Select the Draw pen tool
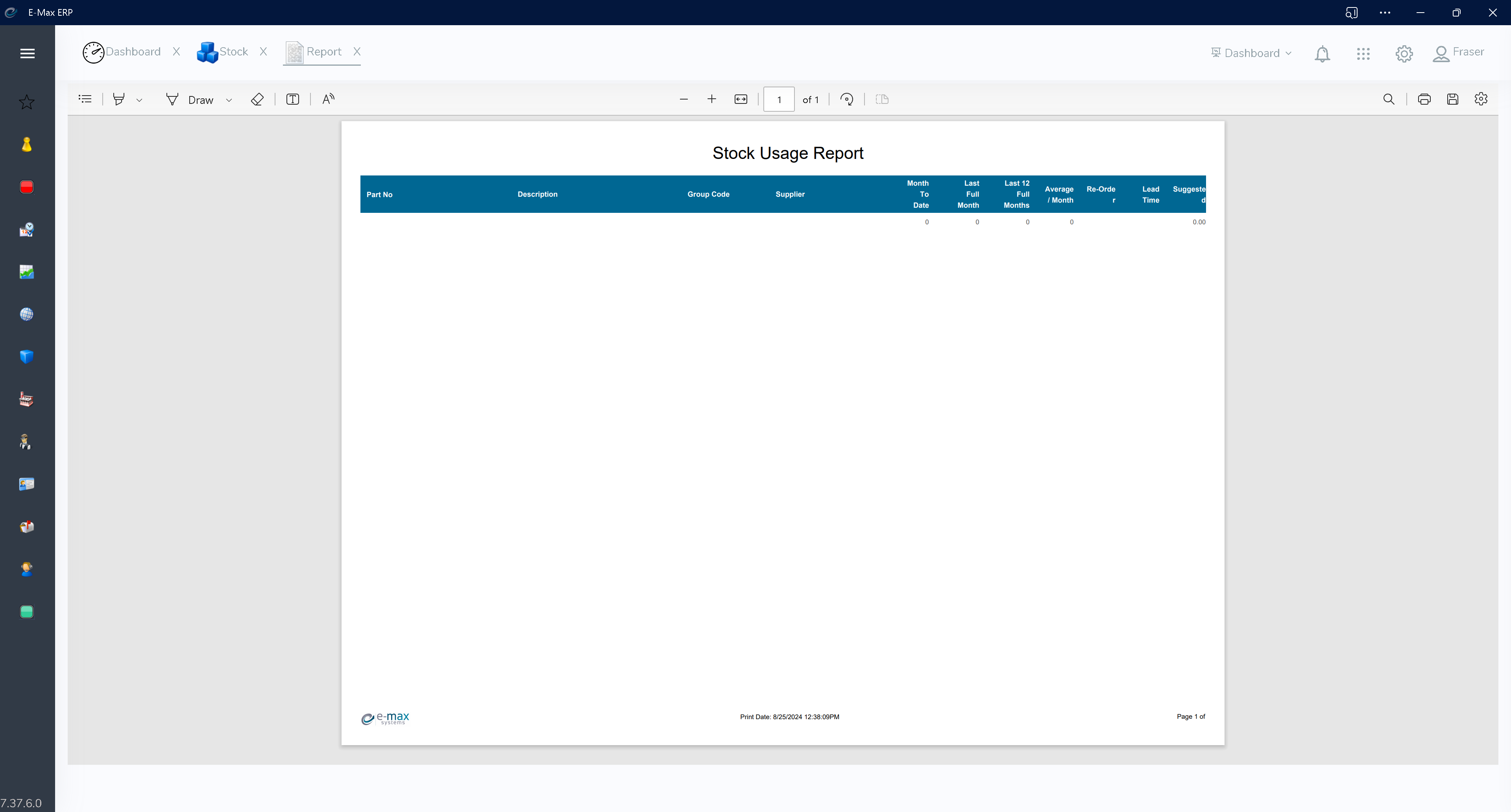Image resolution: width=1511 pixels, height=812 pixels. click(x=172, y=99)
